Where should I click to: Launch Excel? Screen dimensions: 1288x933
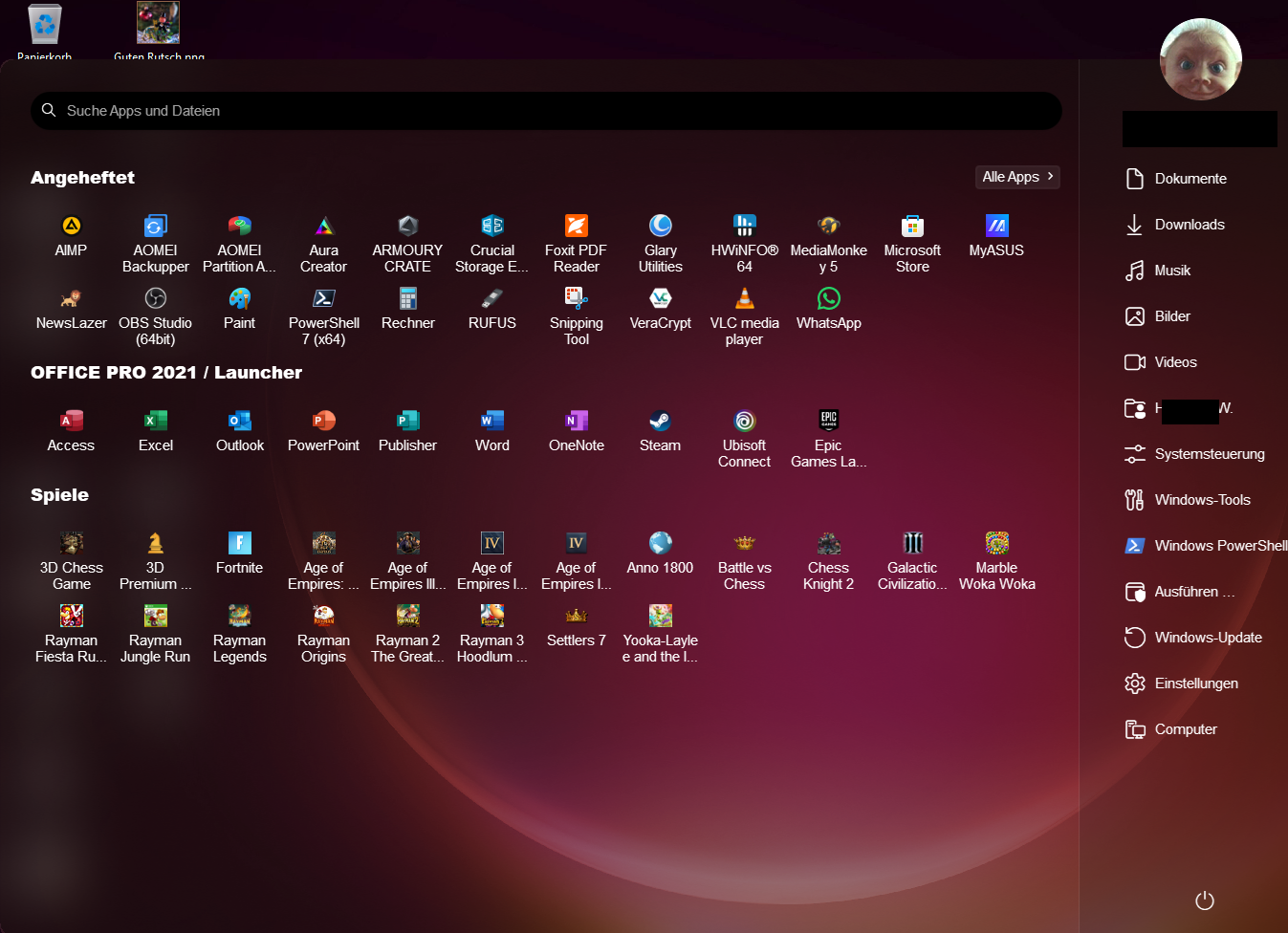155,431
